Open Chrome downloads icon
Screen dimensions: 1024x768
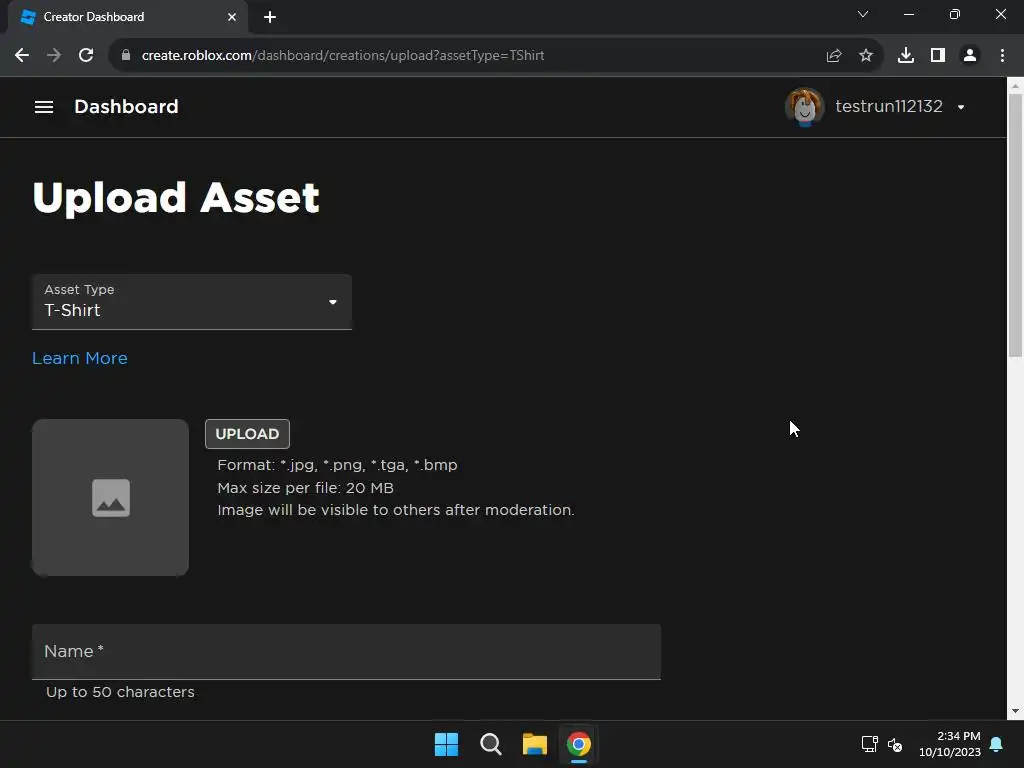pos(906,56)
